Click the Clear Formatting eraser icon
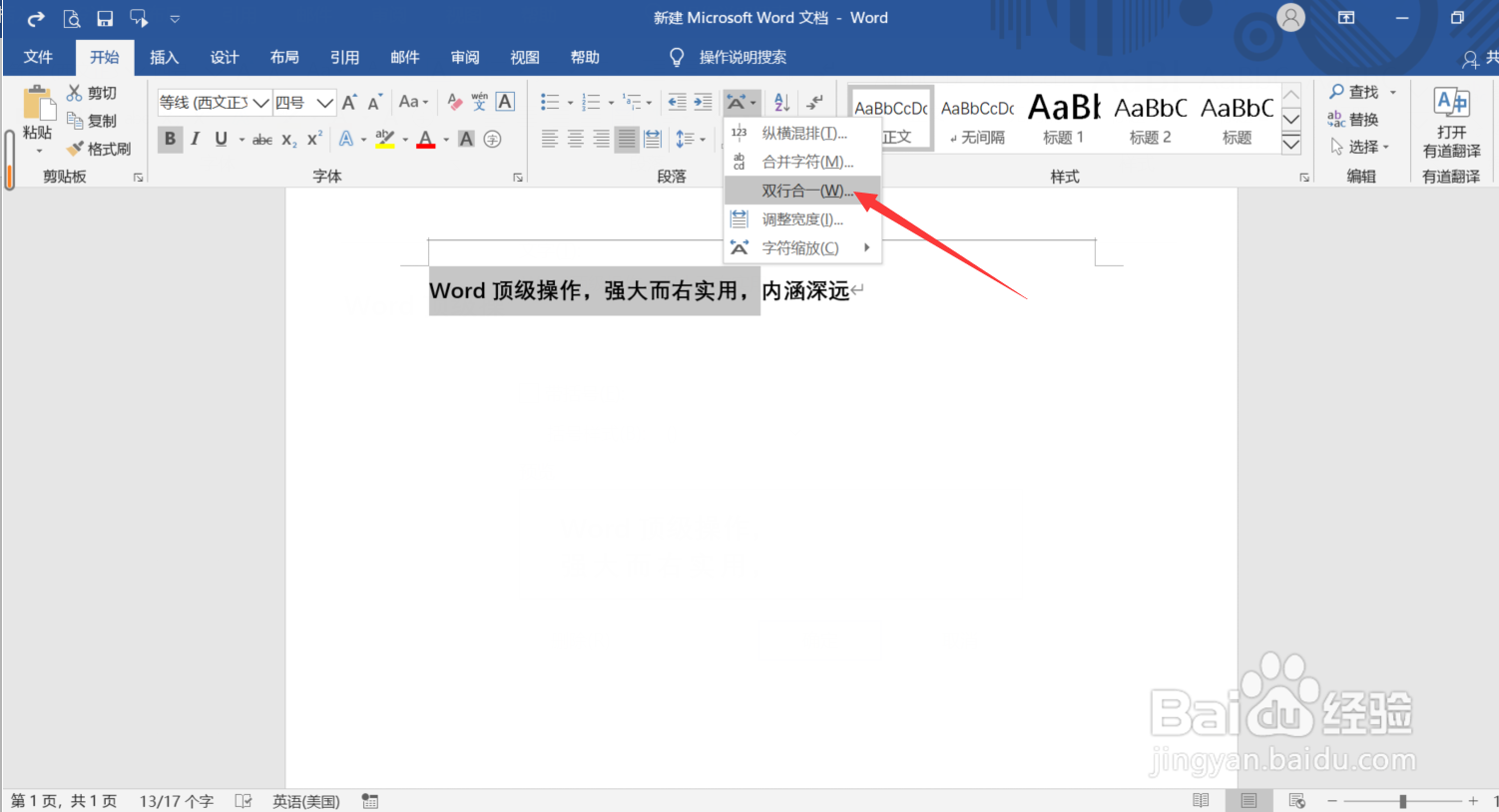The image size is (1499, 812). point(455,102)
